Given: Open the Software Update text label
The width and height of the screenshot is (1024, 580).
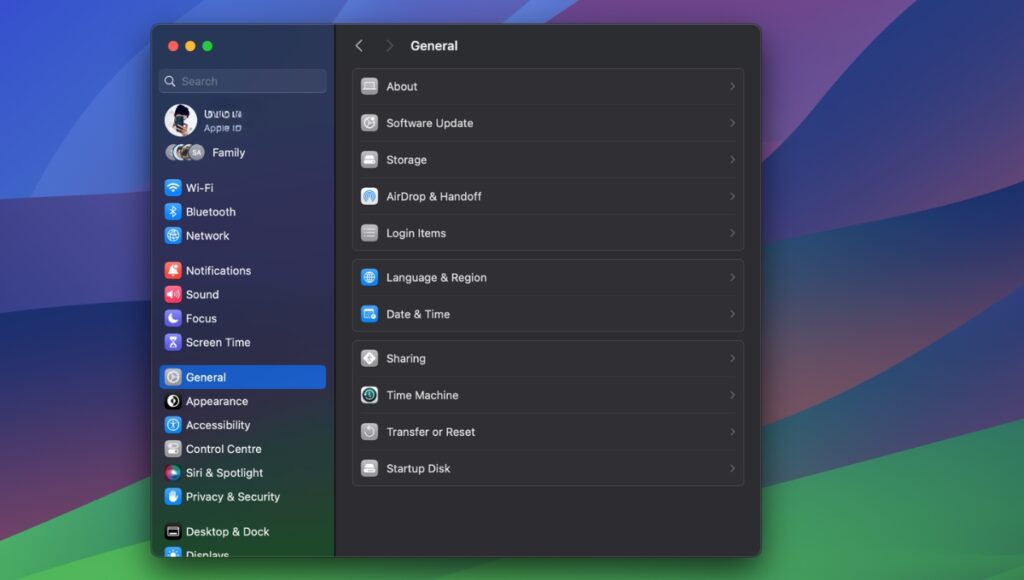Looking at the screenshot, I should [x=430, y=123].
